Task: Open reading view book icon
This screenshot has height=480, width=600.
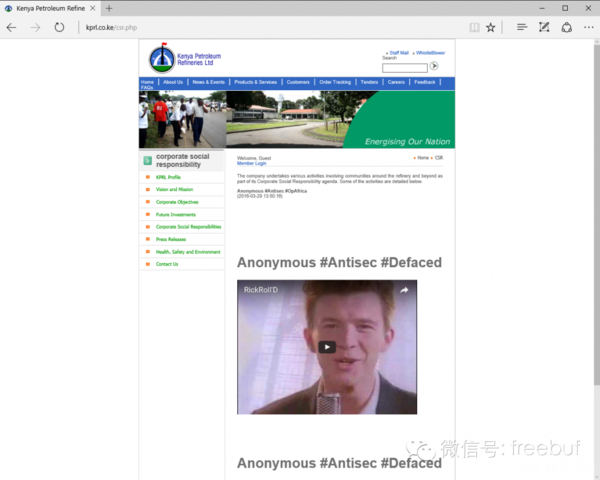Action: tap(474, 27)
